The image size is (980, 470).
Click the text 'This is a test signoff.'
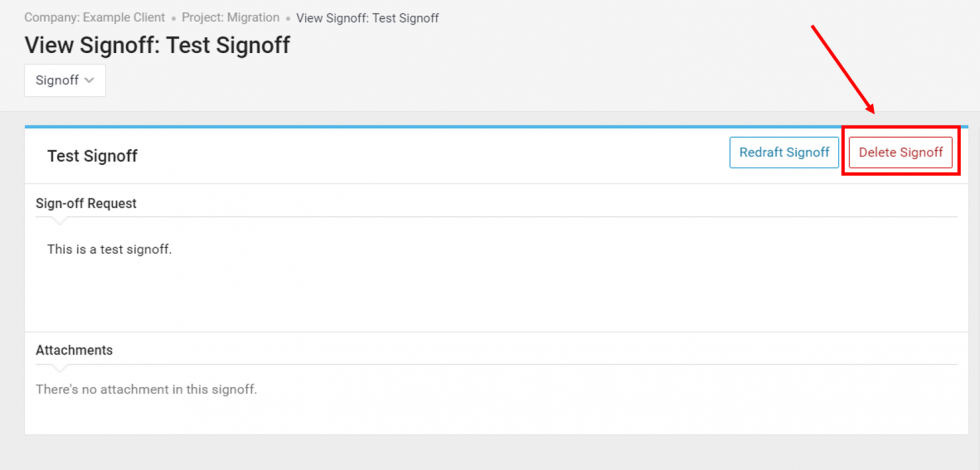pos(109,249)
